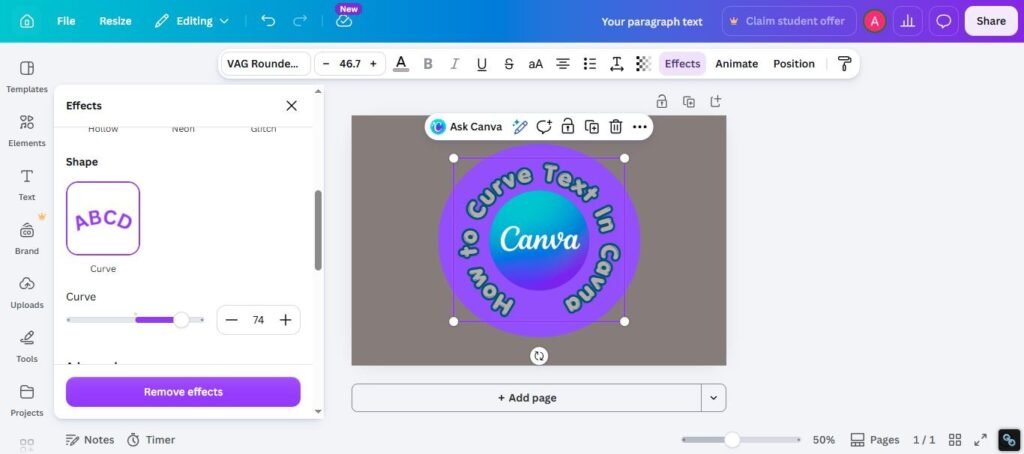
Task: Go to Canva home icon
Action: 27,22
